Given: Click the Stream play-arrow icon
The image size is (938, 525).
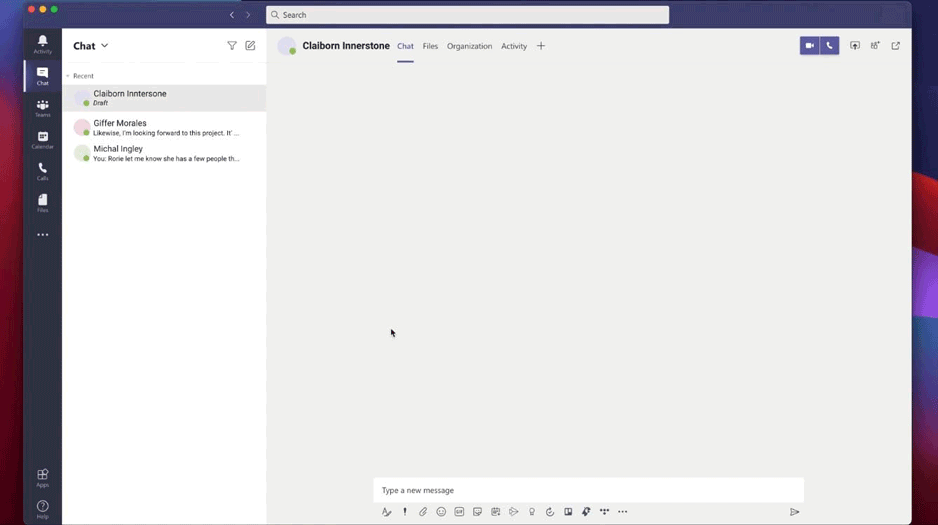Looking at the screenshot, I should click(x=513, y=512).
